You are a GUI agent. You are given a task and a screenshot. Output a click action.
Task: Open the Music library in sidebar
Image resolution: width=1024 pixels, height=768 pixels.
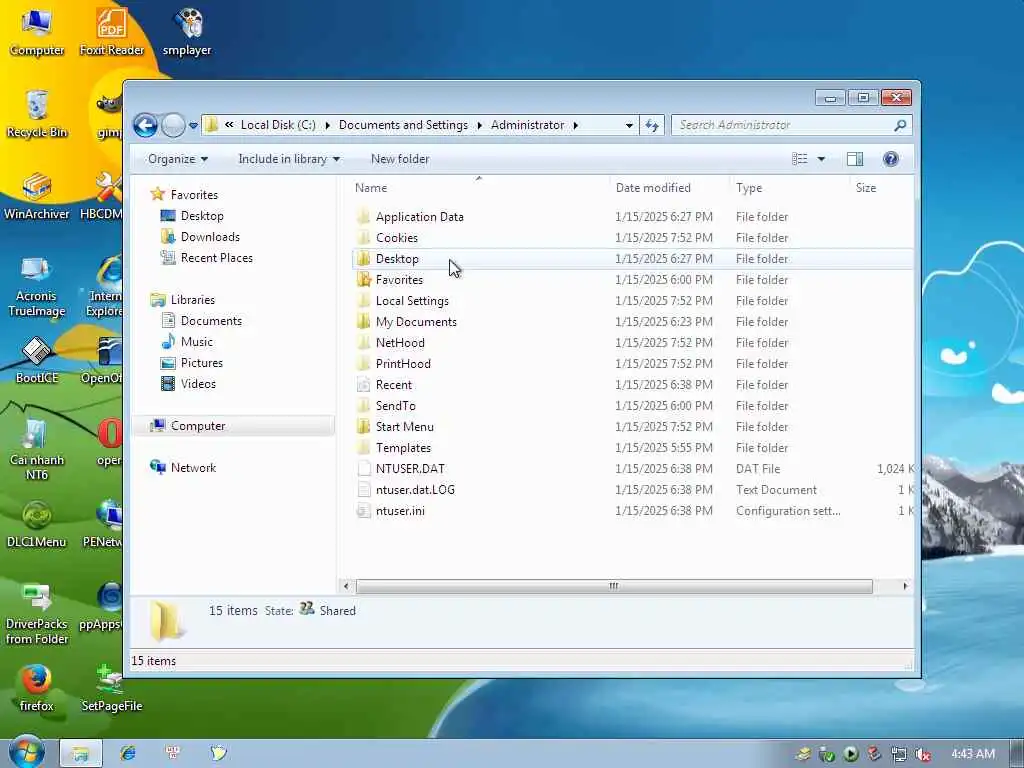coord(197,342)
